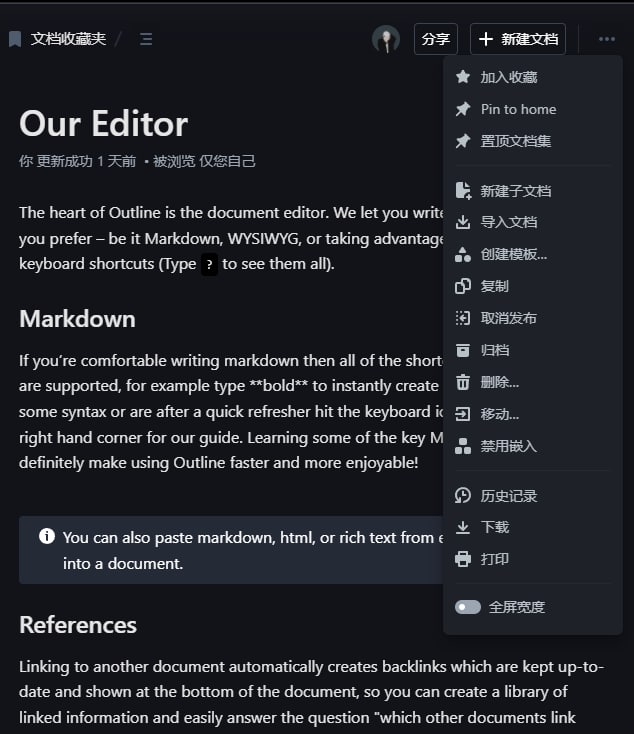Click the 新建文档 button

pyautogui.click(x=518, y=39)
